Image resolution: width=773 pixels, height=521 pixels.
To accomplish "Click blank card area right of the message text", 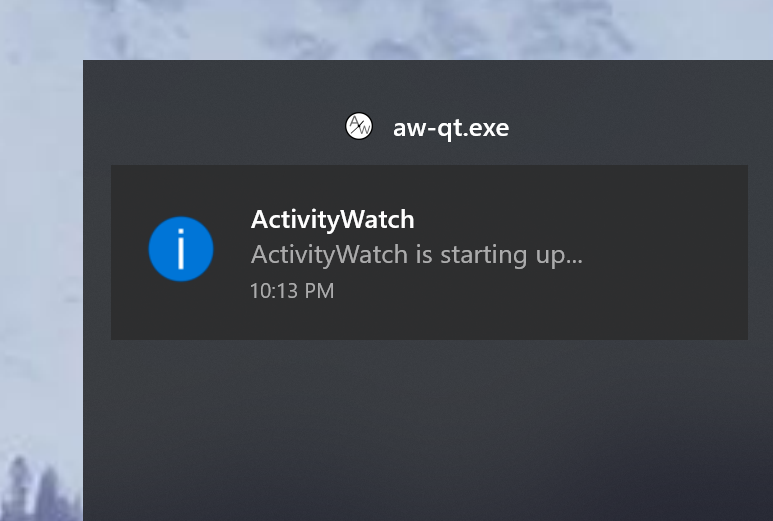I will click(666, 255).
